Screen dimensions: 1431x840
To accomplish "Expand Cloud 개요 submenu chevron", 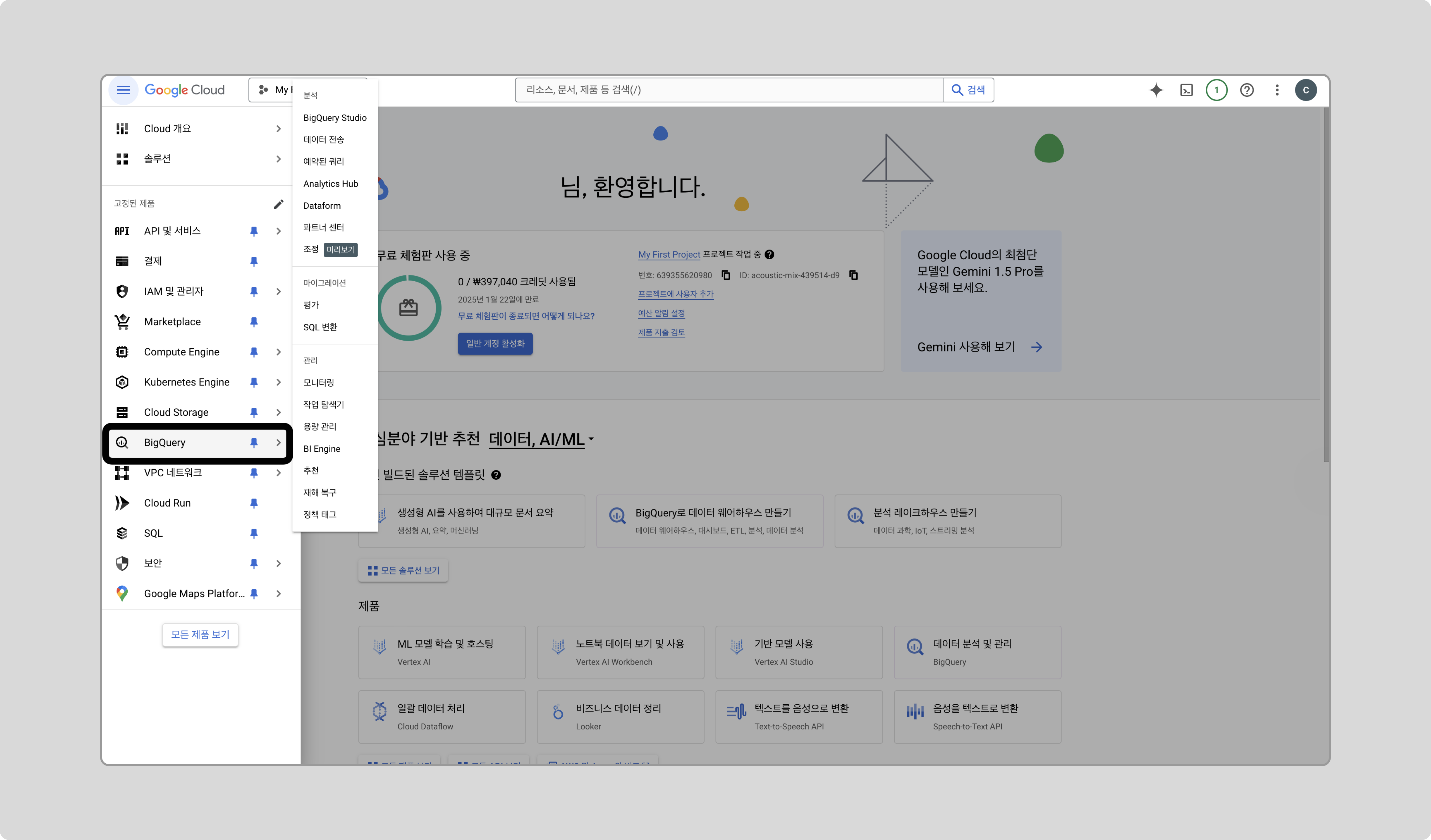I will pyautogui.click(x=278, y=129).
